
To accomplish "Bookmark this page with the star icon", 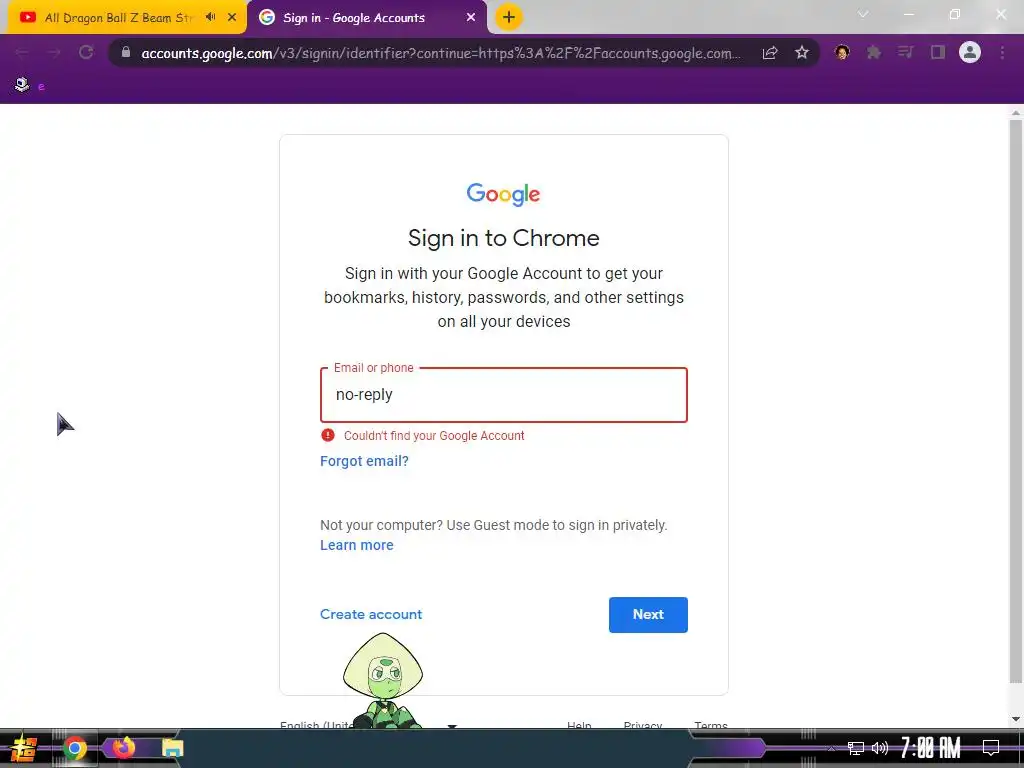I will pos(802,52).
